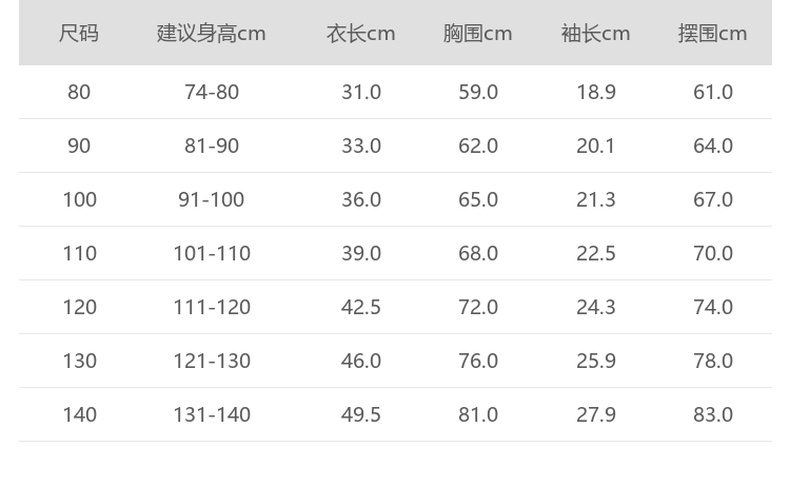This screenshot has width=790, height=485.
Task: Select the 42.5 garment length value
Action: click(361, 307)
